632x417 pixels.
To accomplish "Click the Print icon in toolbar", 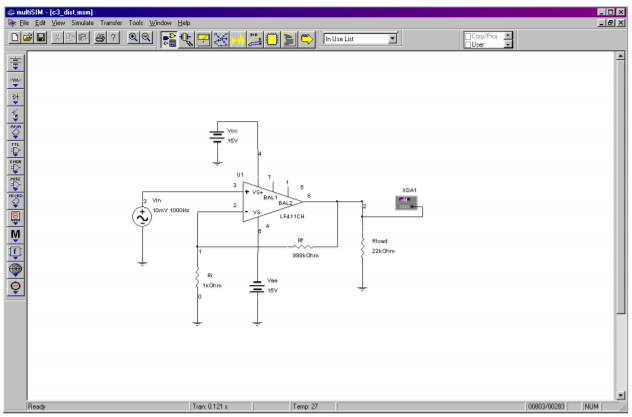I will tap(101, 38).
